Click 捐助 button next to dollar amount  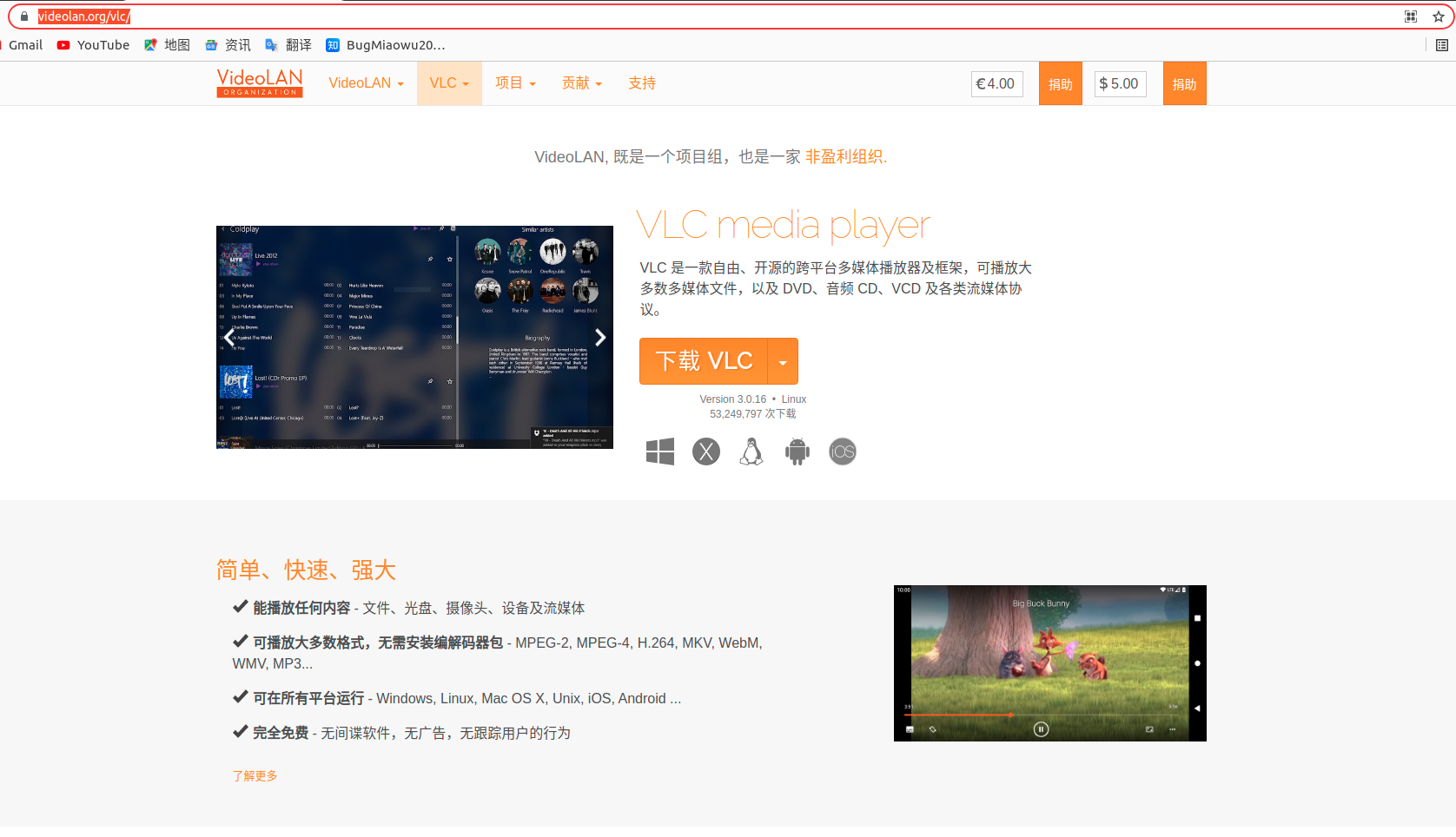[1185, 83]
